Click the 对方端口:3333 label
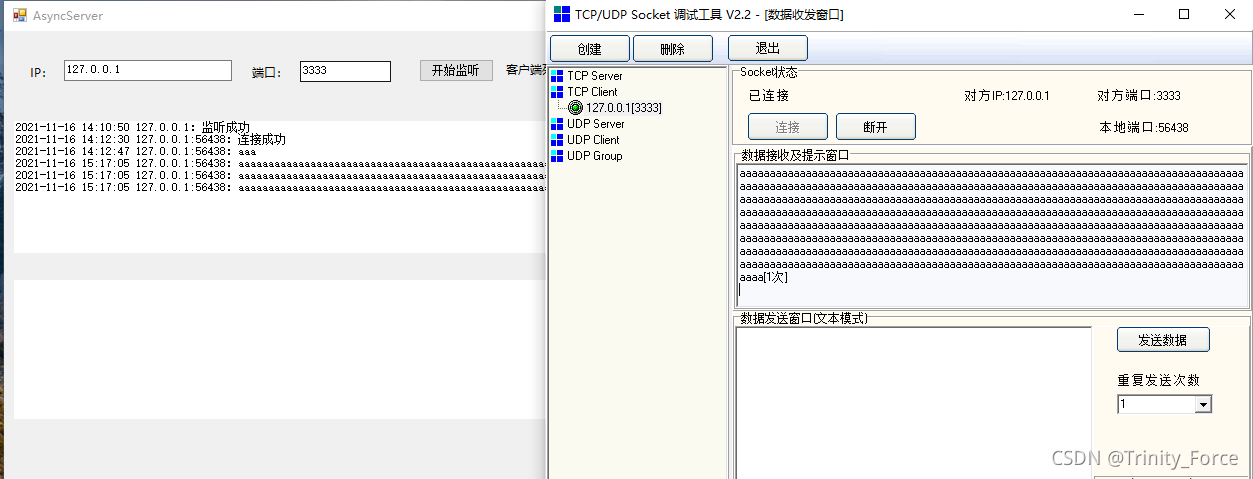Screen dimensions: 1253x479 tap(1139, 96)
